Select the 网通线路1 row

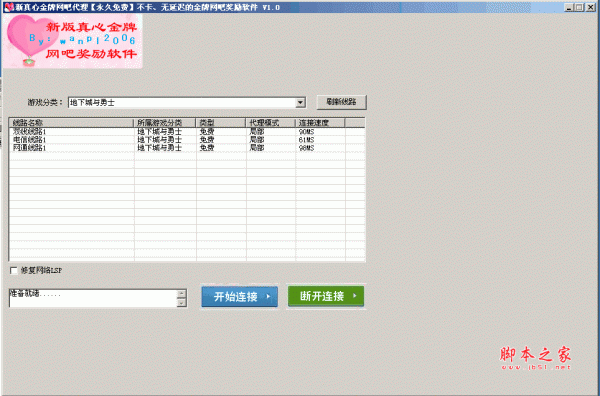187,148
